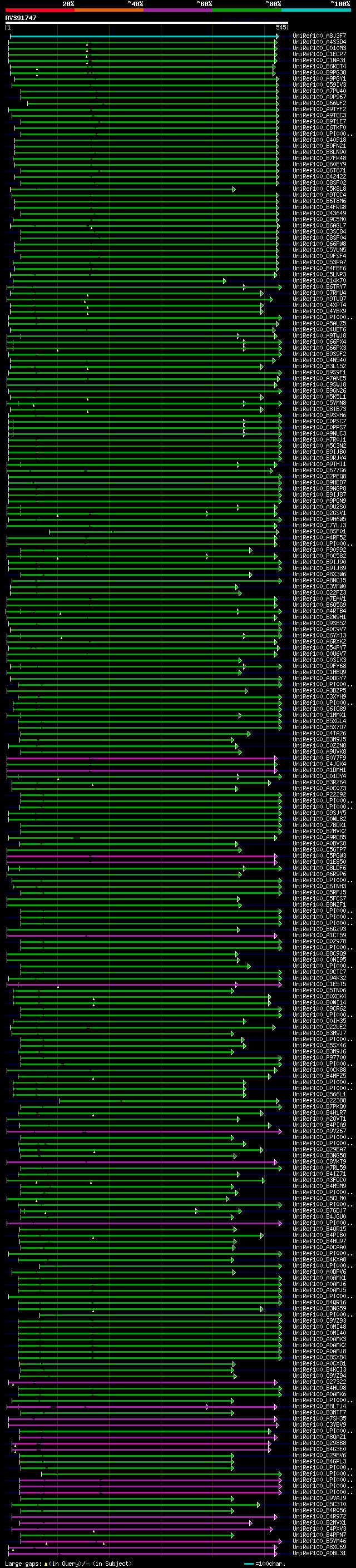Select hit UniRef100_Q42422
Screen dimensions: 356x1568
[x=319, y=176]
